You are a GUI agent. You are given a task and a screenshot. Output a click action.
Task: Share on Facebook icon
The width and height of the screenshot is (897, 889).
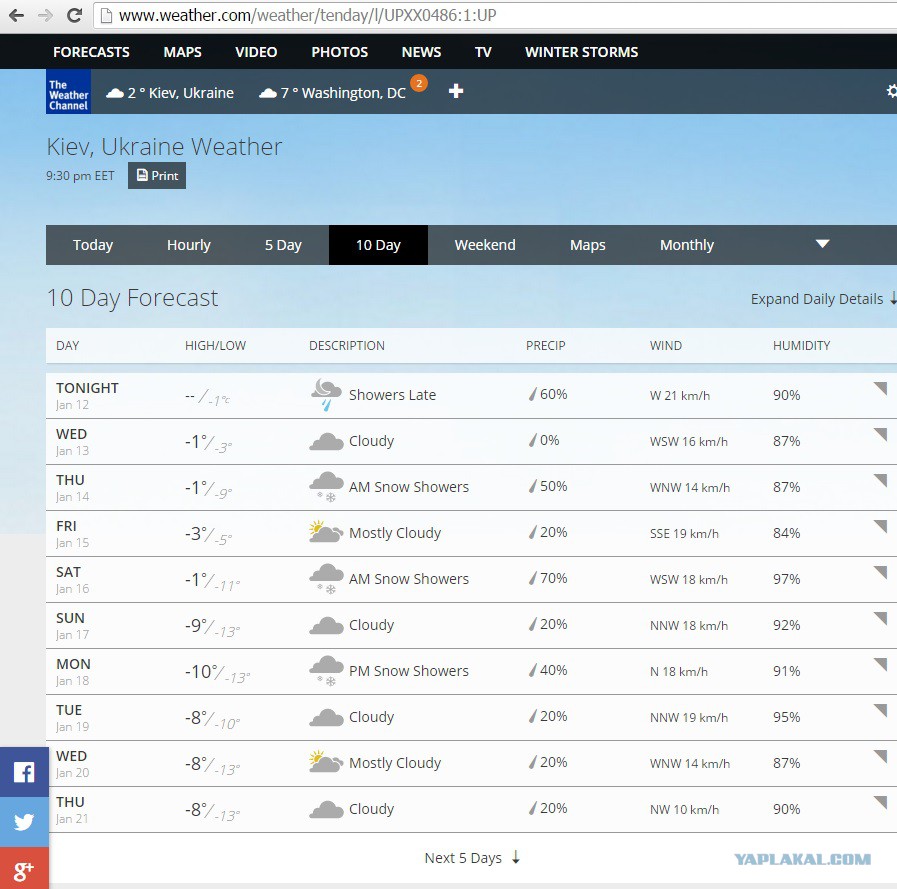(x=24, y=772)
